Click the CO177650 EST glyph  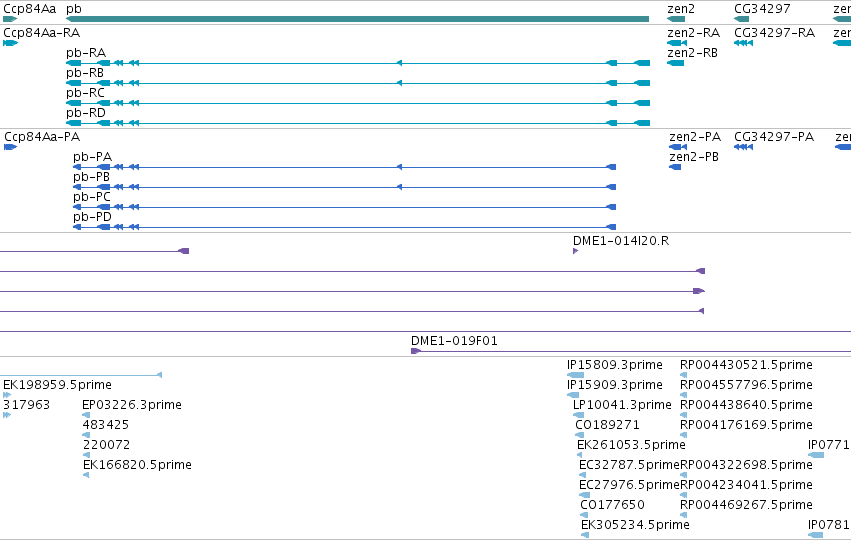click(x=585, y=515)
